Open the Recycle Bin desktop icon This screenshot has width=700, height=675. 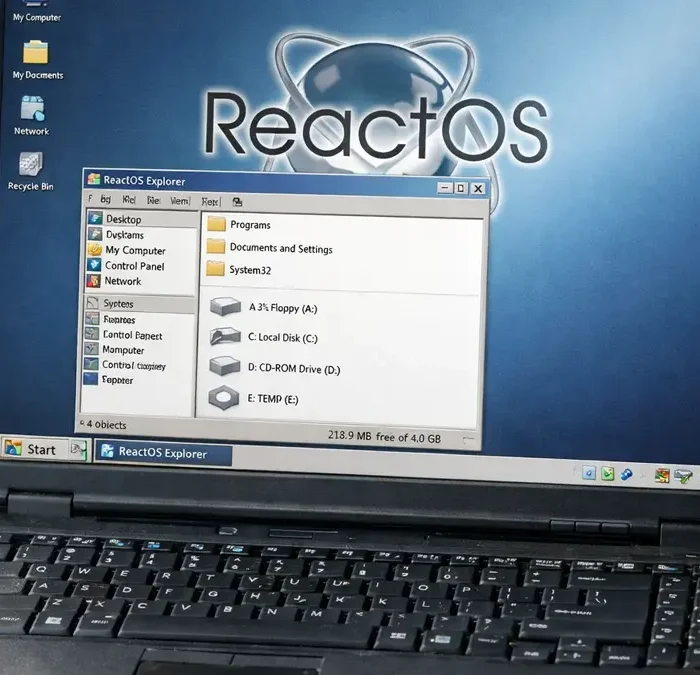click(30, 171)
